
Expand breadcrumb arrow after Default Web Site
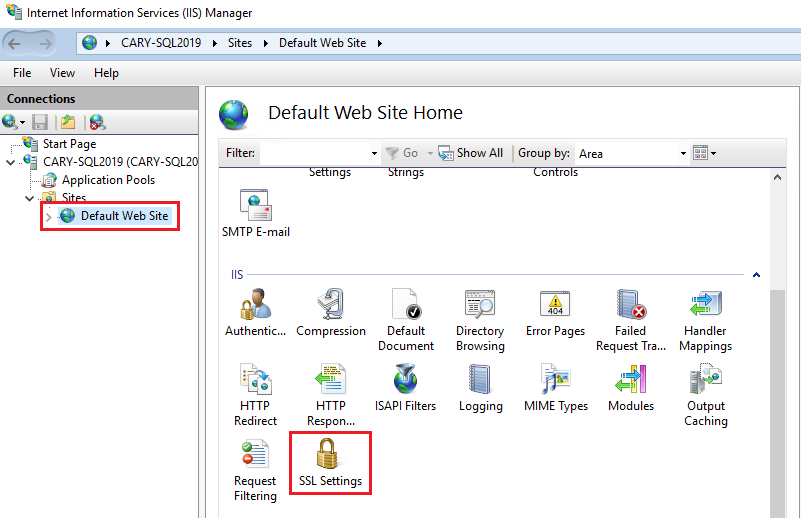(x=380, y=43)
